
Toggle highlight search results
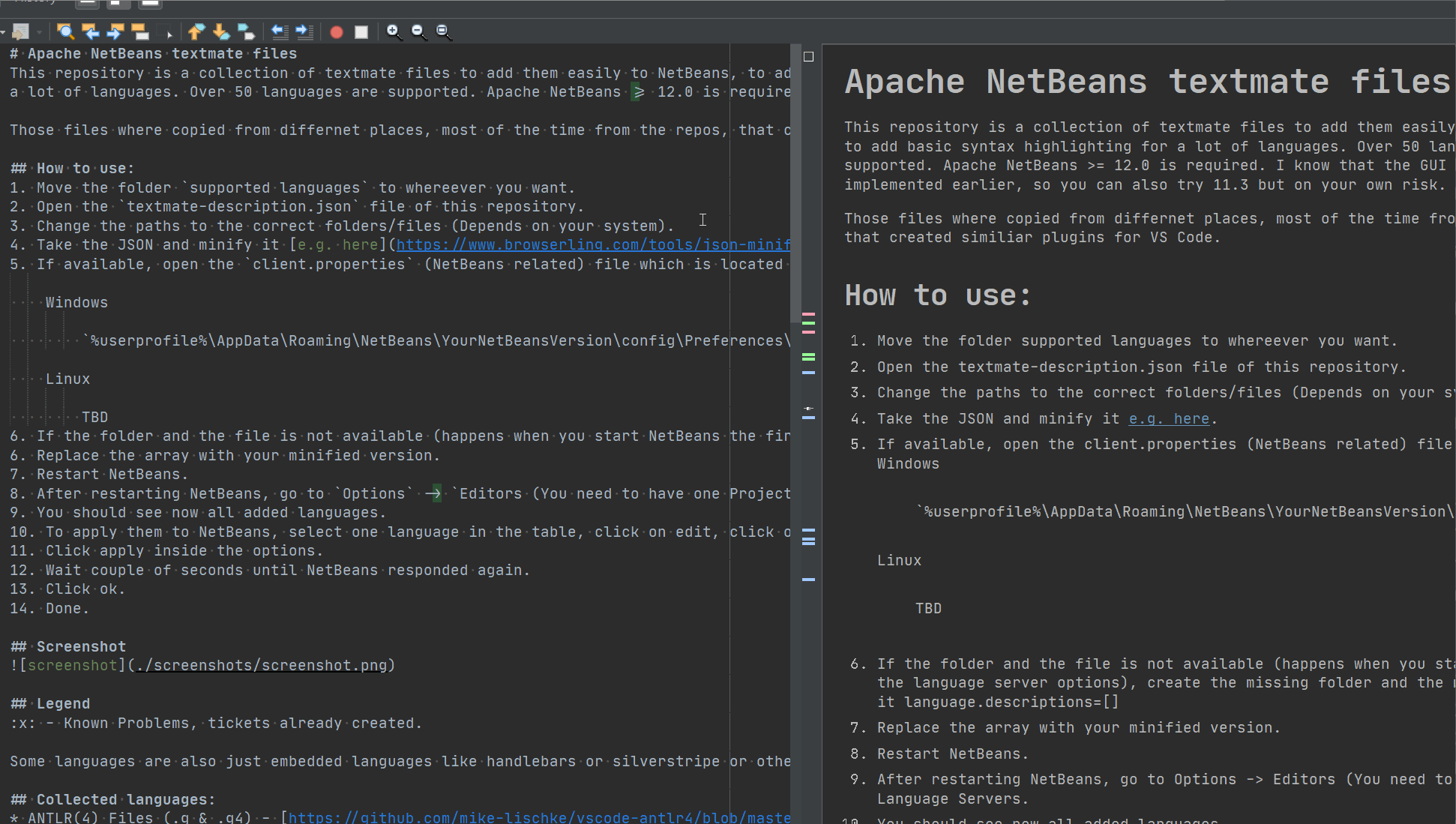point(139,31)
